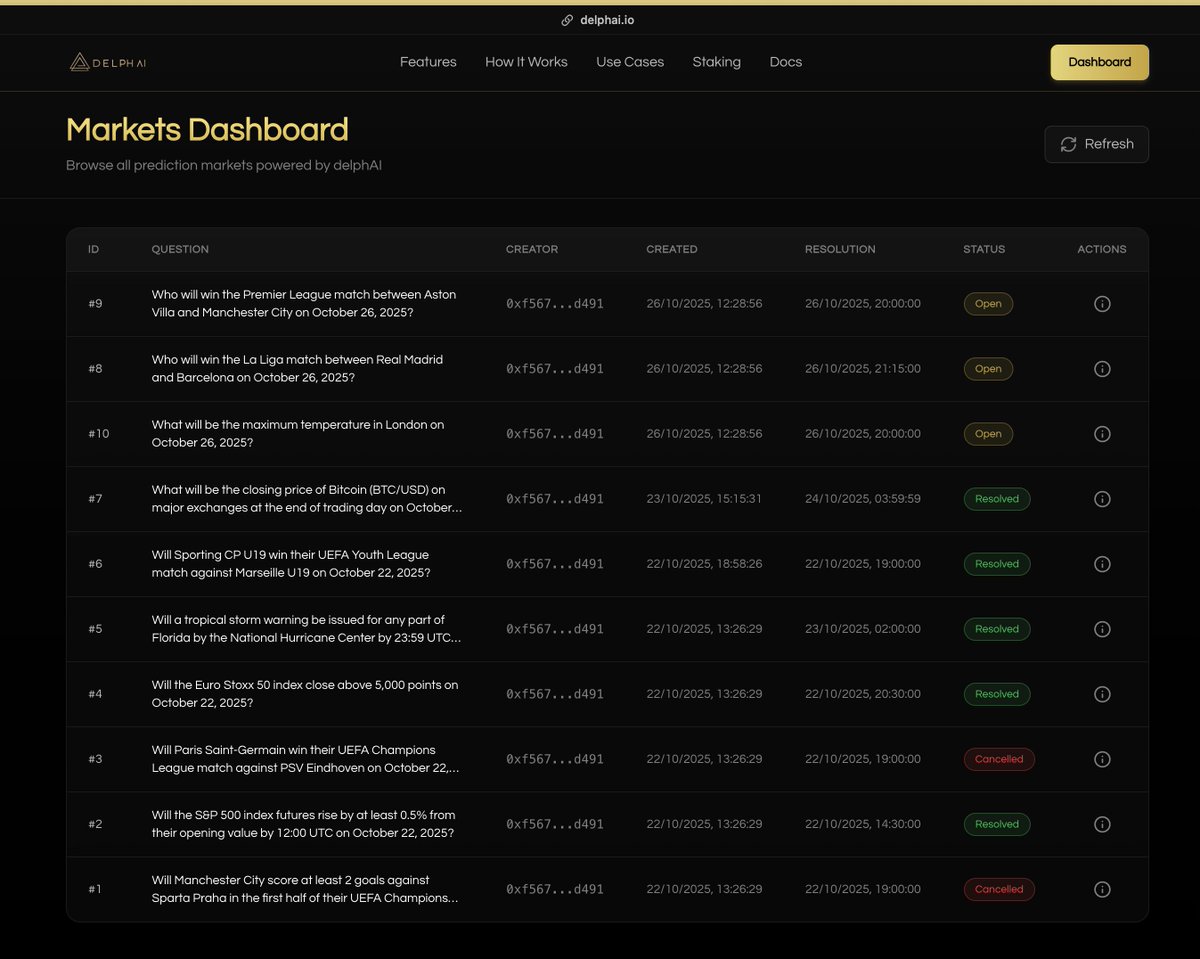Screen dimensions: 1200x959
Task: Open details via info icon for market #3
Action: coord(1102,759)
